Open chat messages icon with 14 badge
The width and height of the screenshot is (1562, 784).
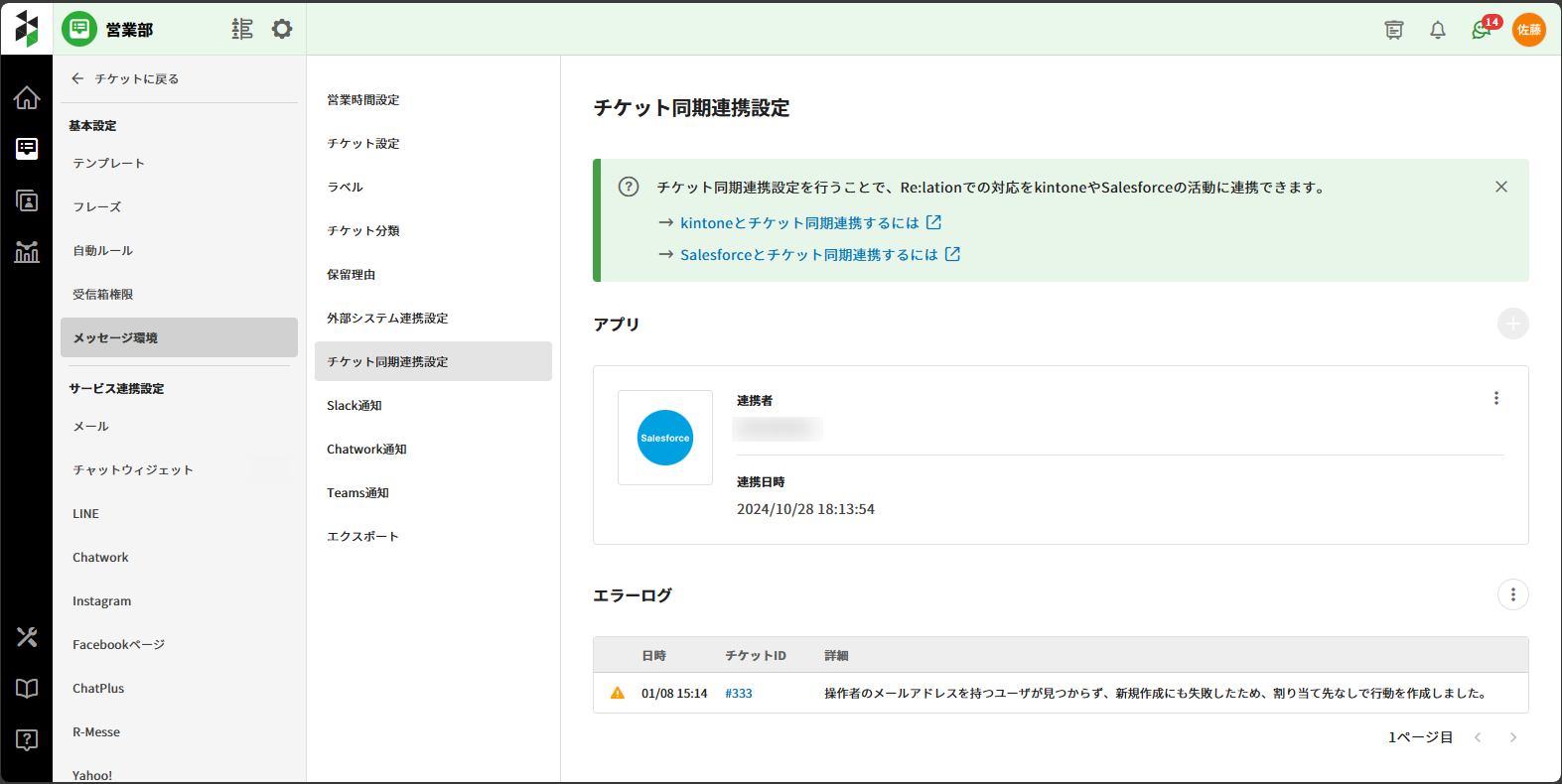(x=1482, y=30)
